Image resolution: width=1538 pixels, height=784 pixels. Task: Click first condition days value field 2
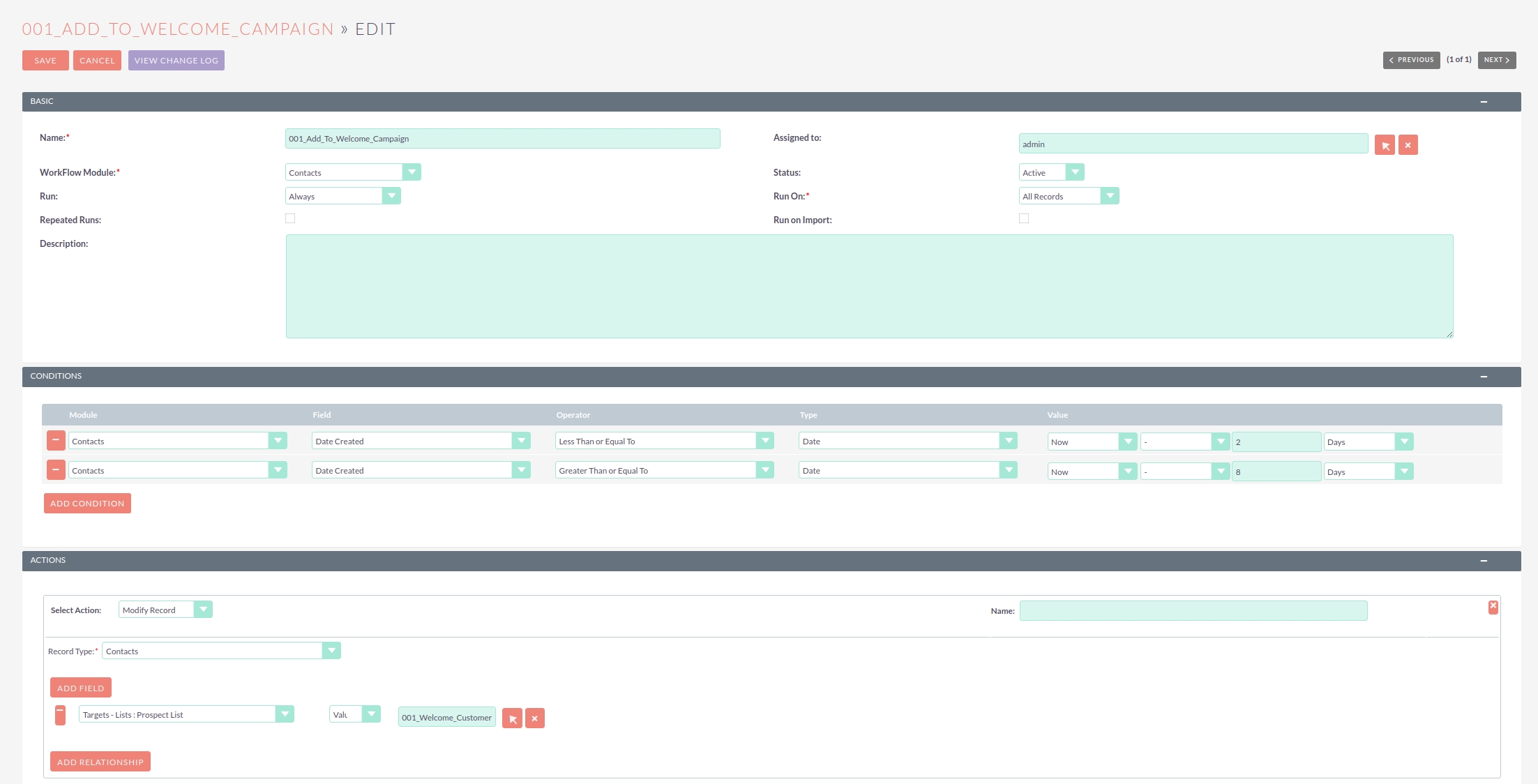pos(1276,442)
